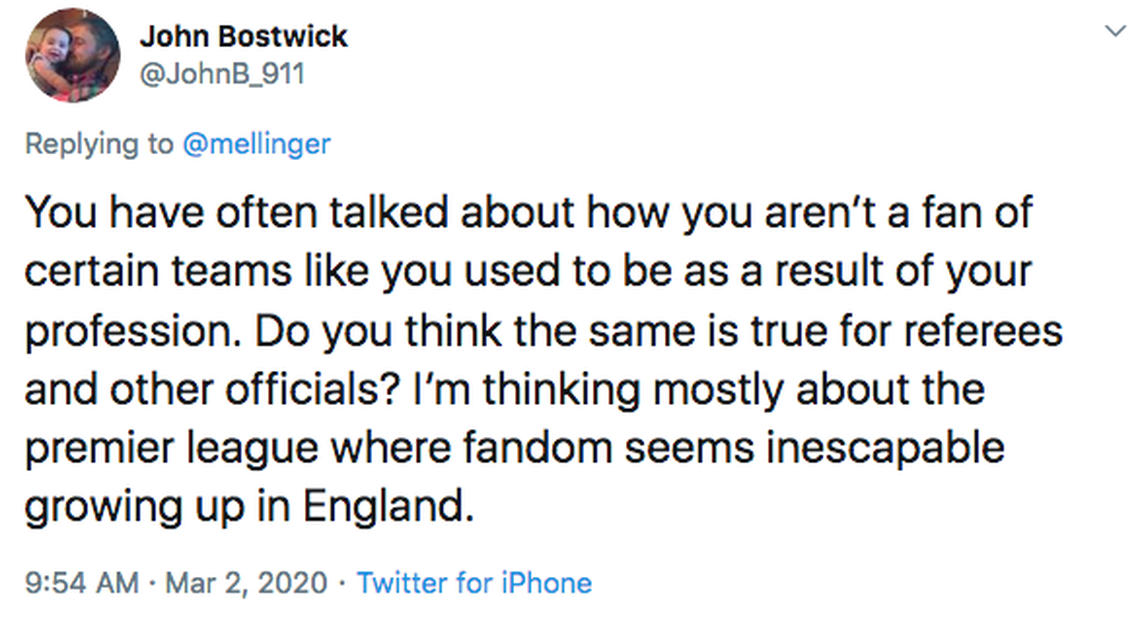Open the John Bostwick display name
This screenshot has height=628, width=1140.
(x=243, y=37)
